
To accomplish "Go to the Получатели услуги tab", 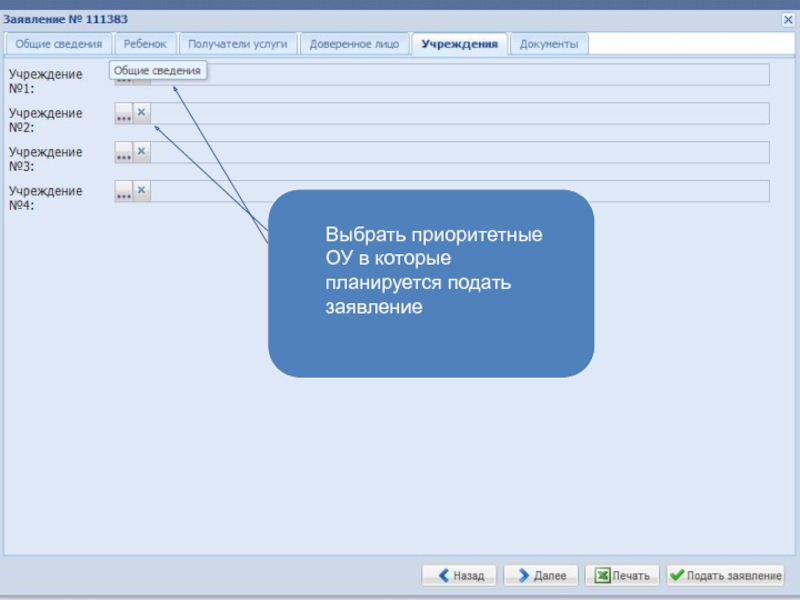I will tap(238, 44).
